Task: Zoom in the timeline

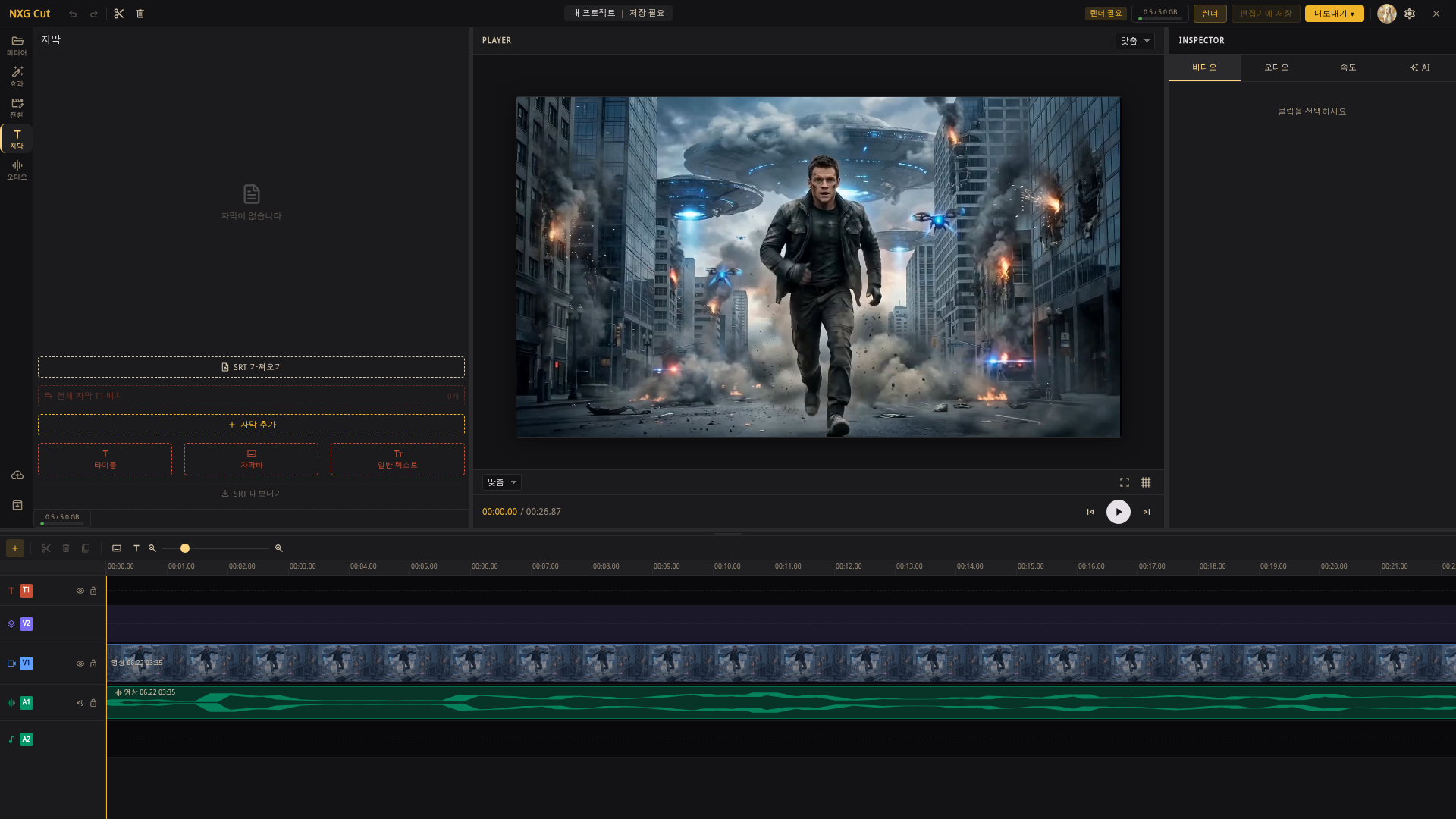Action: pyautogui.click(x=279, y=548)
